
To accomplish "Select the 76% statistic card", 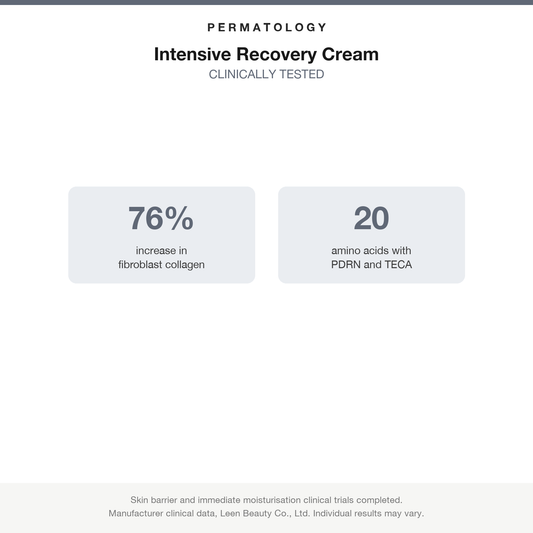I will point(161,235).
